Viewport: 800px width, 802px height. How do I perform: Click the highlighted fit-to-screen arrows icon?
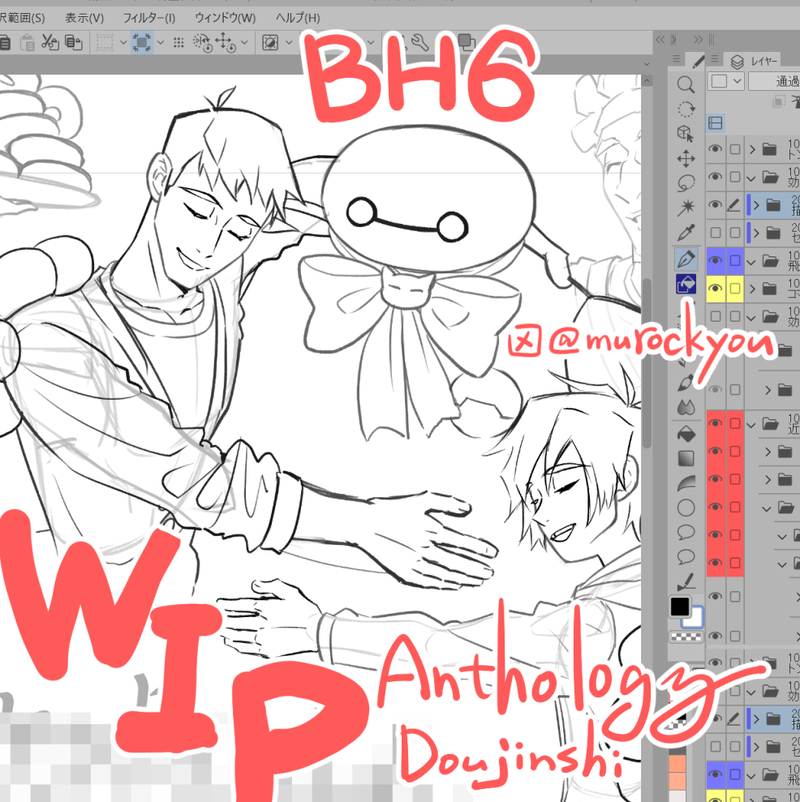[142, 42]
